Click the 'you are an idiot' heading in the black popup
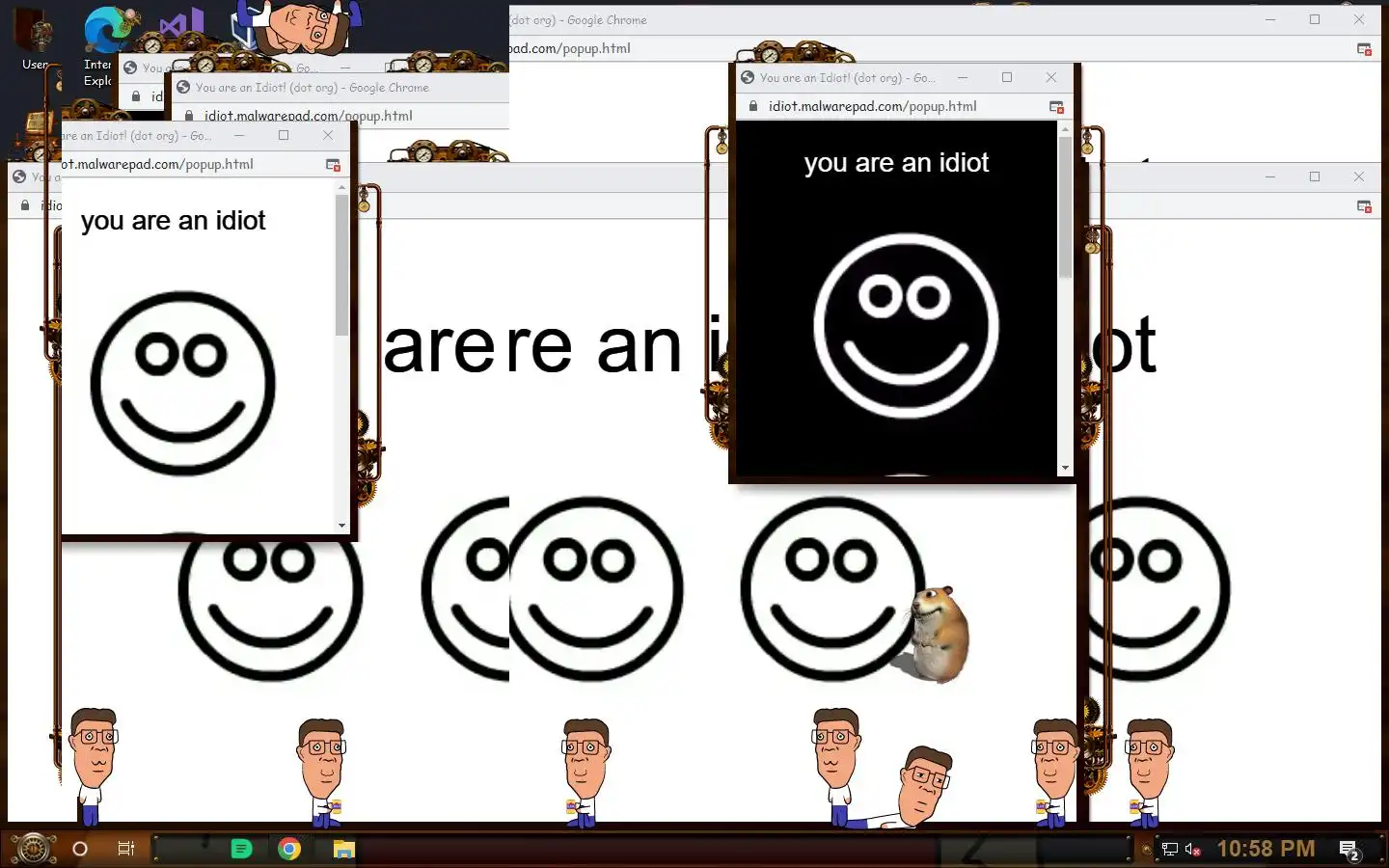 [896, 163]
